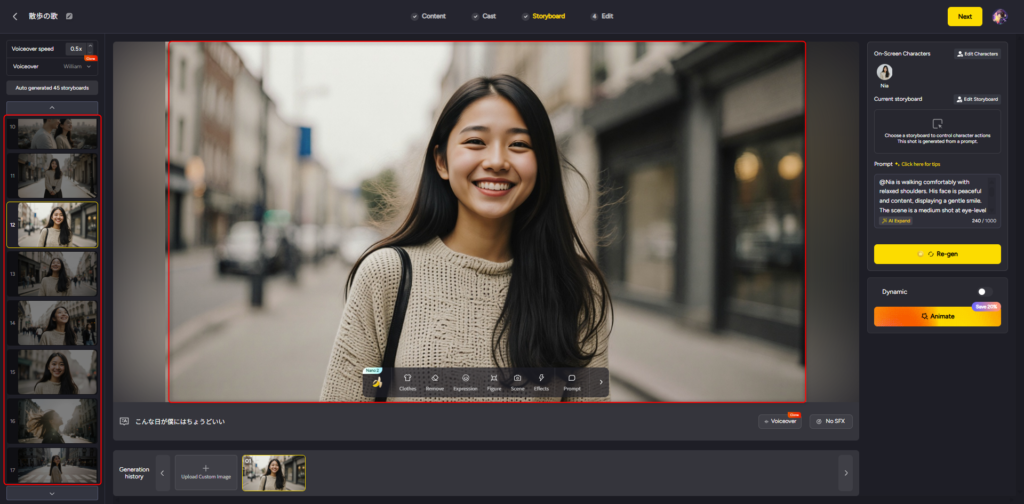Toggle the Dynamic switch
This screenshot has height=504, width=1024.
click(x=986, y=292)
